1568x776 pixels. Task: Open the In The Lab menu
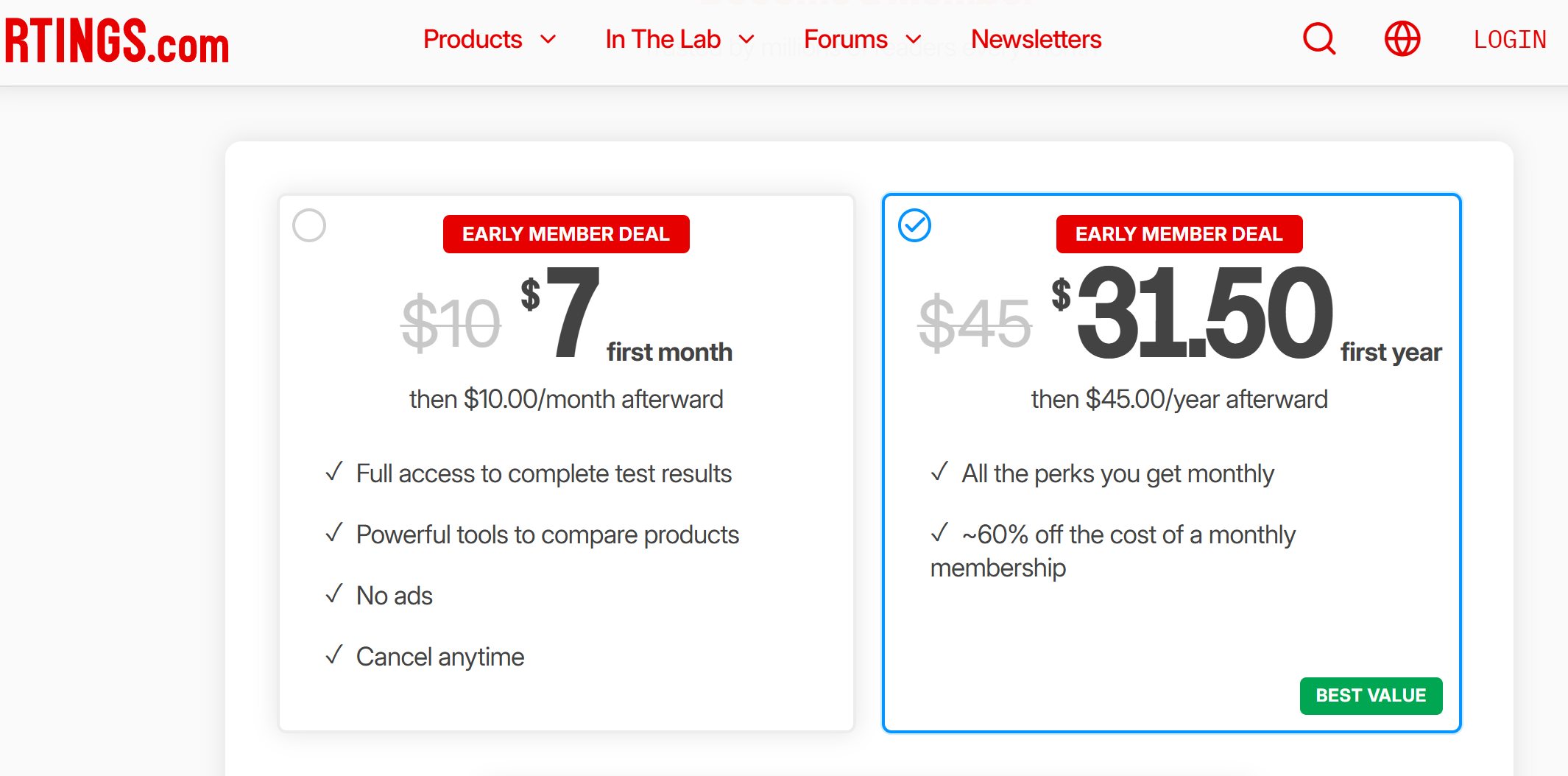663,39
